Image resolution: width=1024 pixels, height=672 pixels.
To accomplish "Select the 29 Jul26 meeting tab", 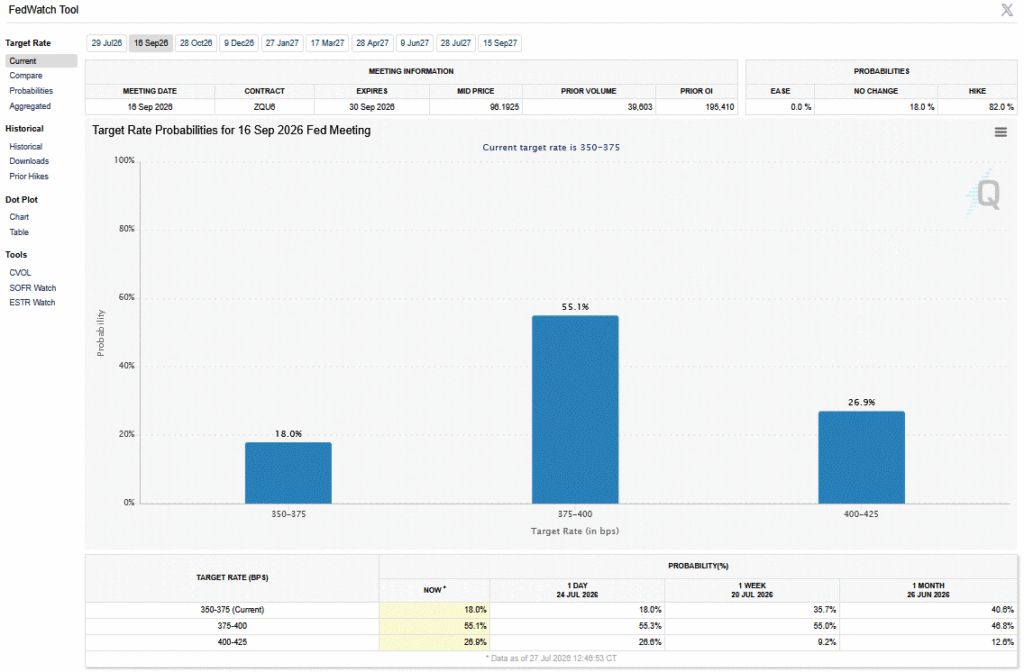I will coord(106,43).
